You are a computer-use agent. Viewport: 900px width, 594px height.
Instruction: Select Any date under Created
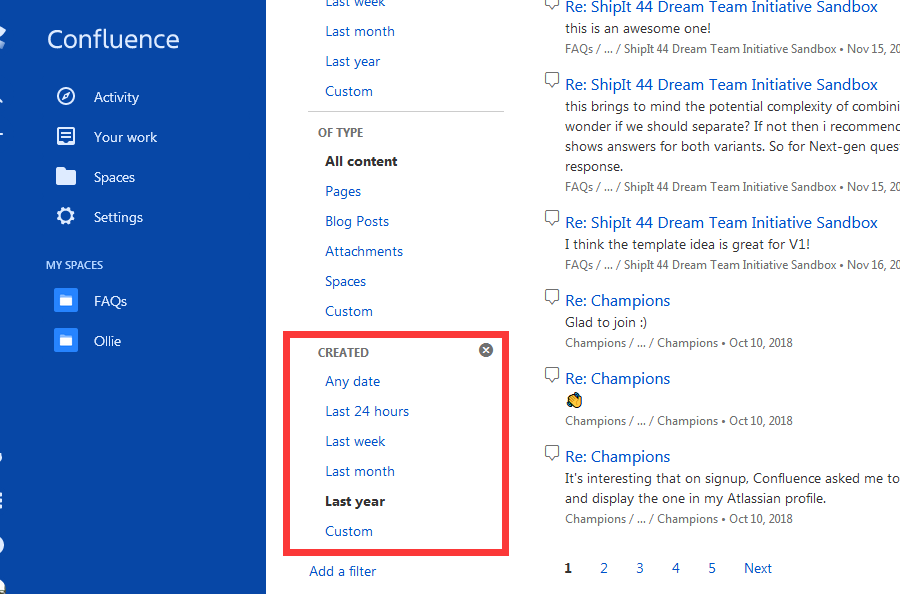(x=352, y=382)
